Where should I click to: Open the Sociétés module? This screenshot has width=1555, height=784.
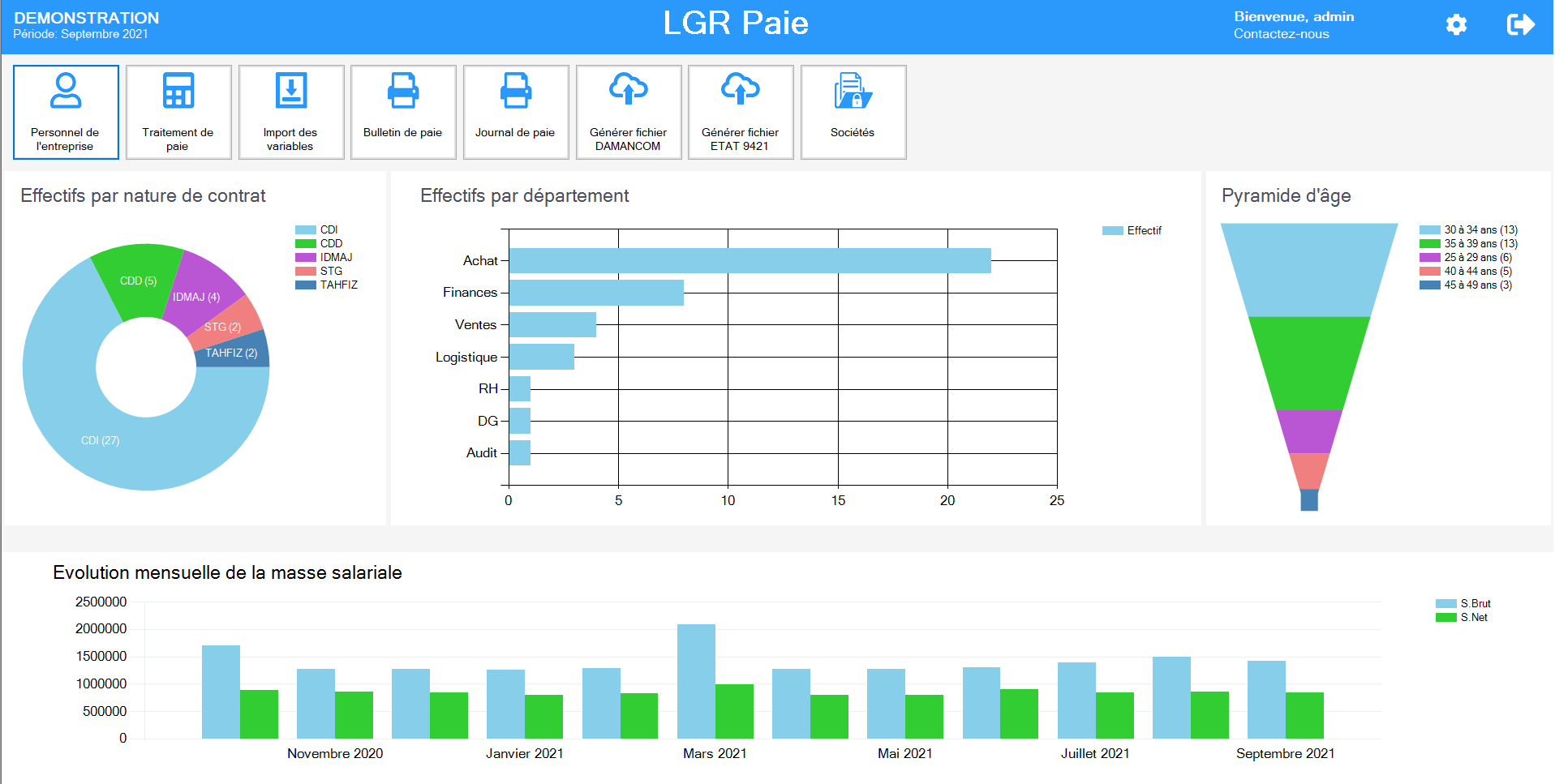click(853, 112)
